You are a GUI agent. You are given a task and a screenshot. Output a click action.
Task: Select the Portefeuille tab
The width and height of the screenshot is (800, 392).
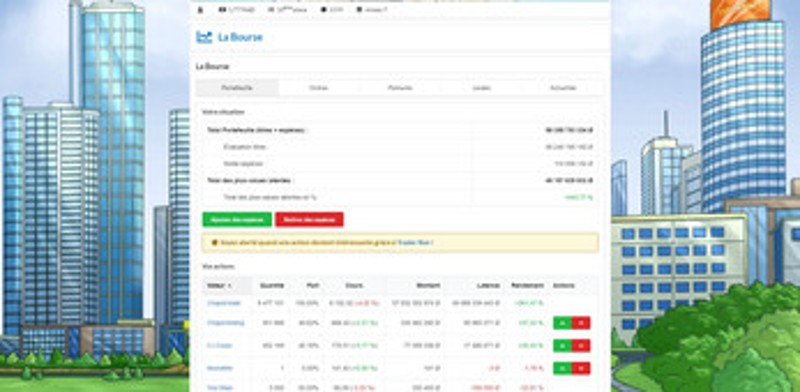click(237, 88)
